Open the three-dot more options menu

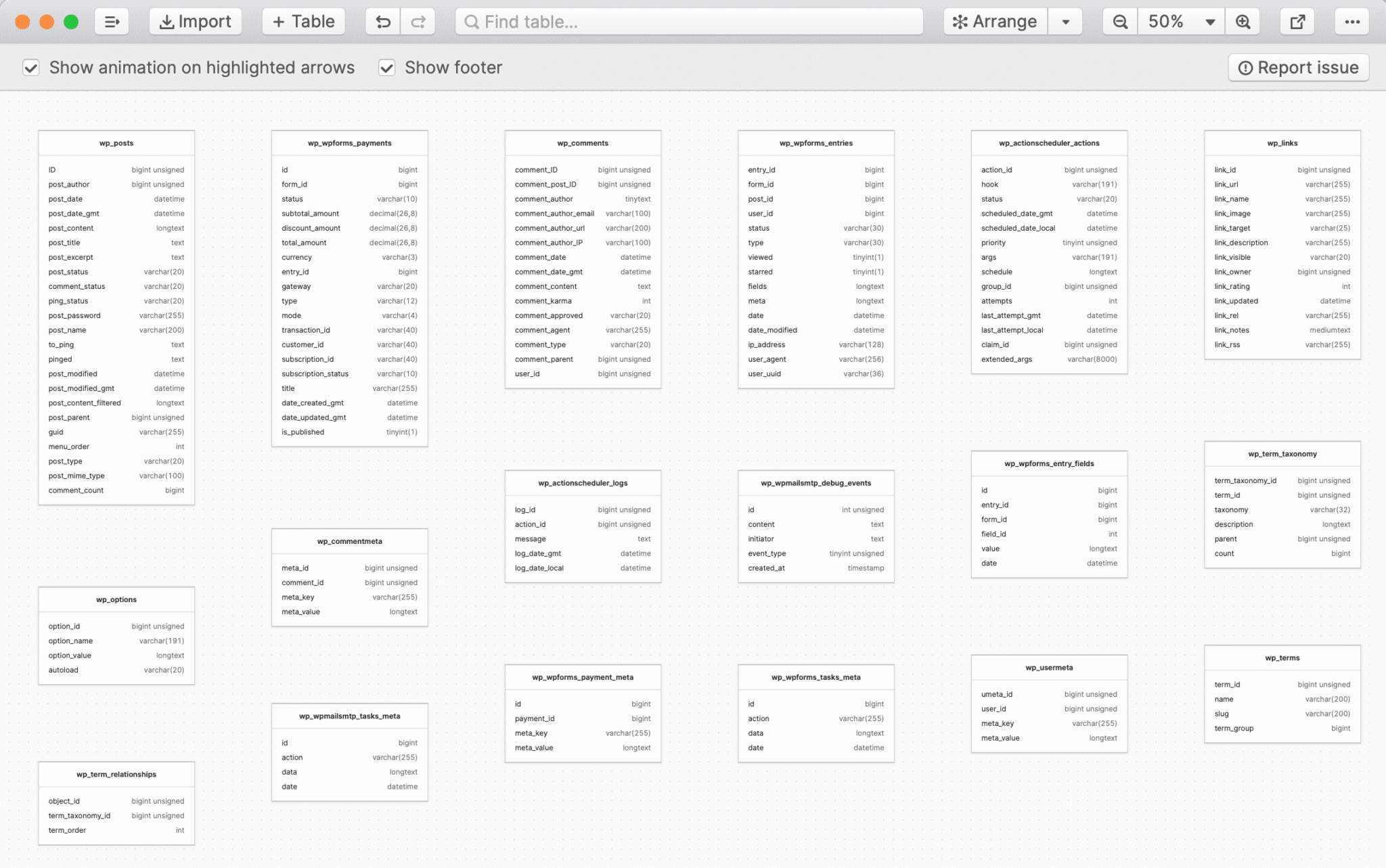tap(1352, 22)
